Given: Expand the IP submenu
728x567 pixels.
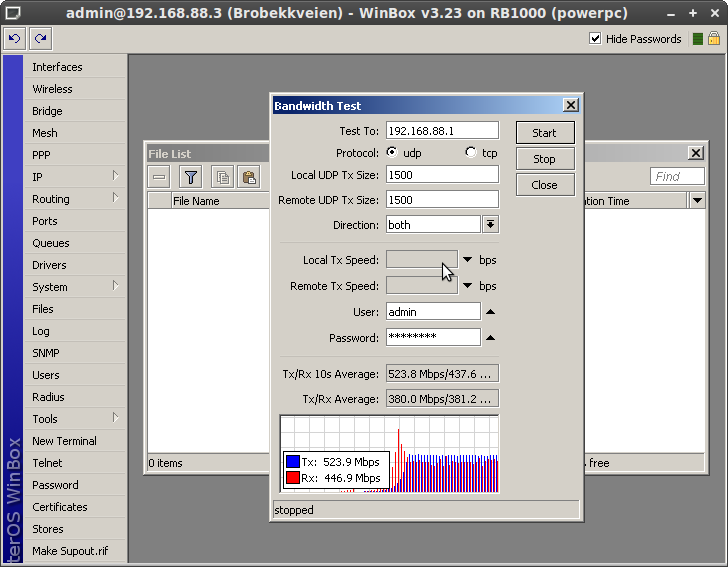Looking at the screenshot, I should click(116, 176).
